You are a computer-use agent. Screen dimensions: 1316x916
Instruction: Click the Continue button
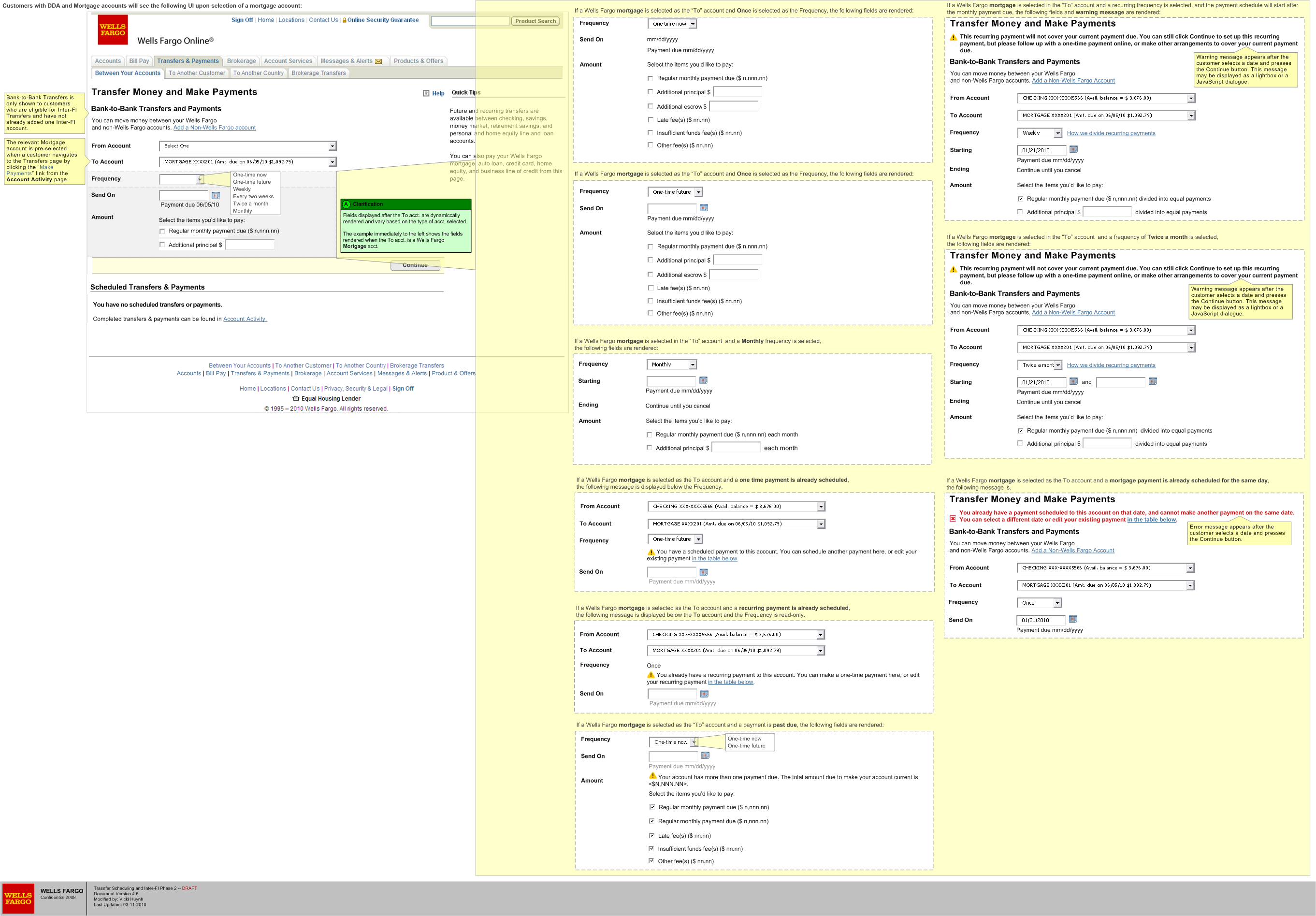(415, 265)
